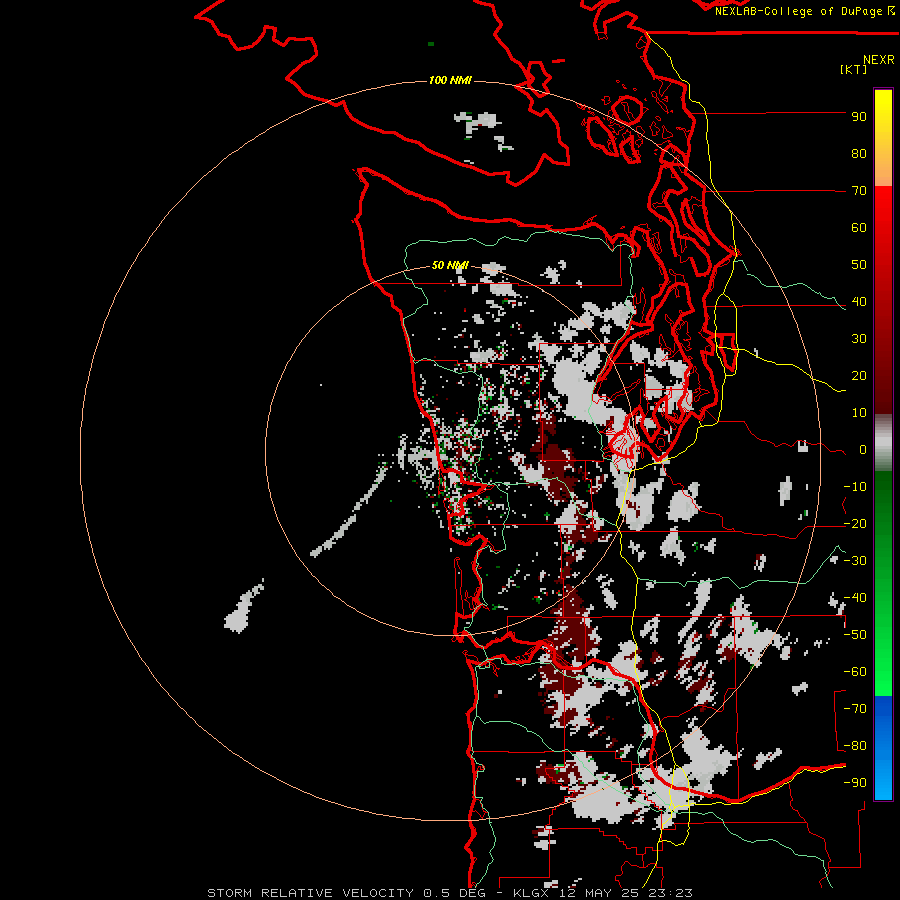Viewport: 900px width, 900px height.
Task: Click the 40 knot scale label
Action: pos(859,302)
